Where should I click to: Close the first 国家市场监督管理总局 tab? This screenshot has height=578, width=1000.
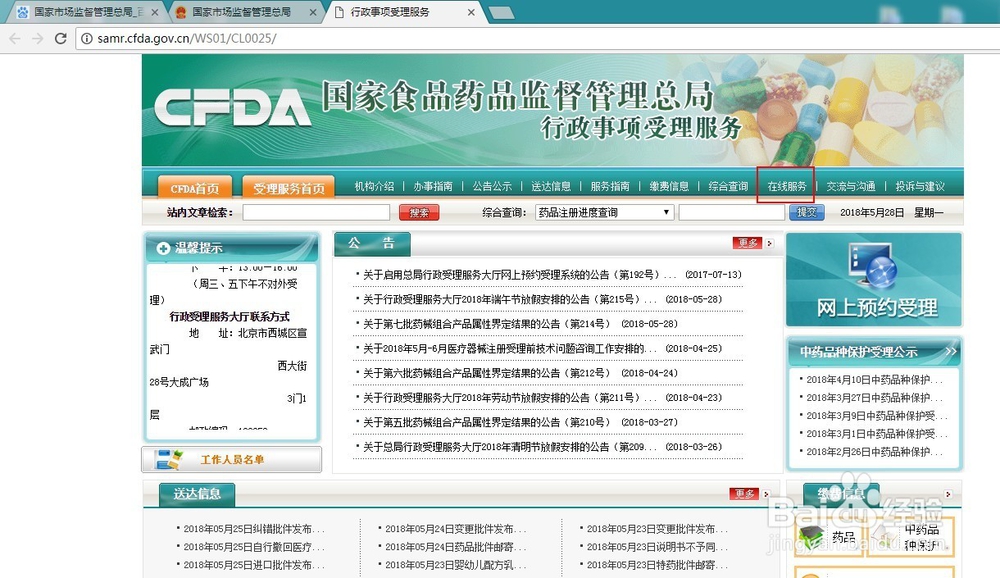(154, 12)
